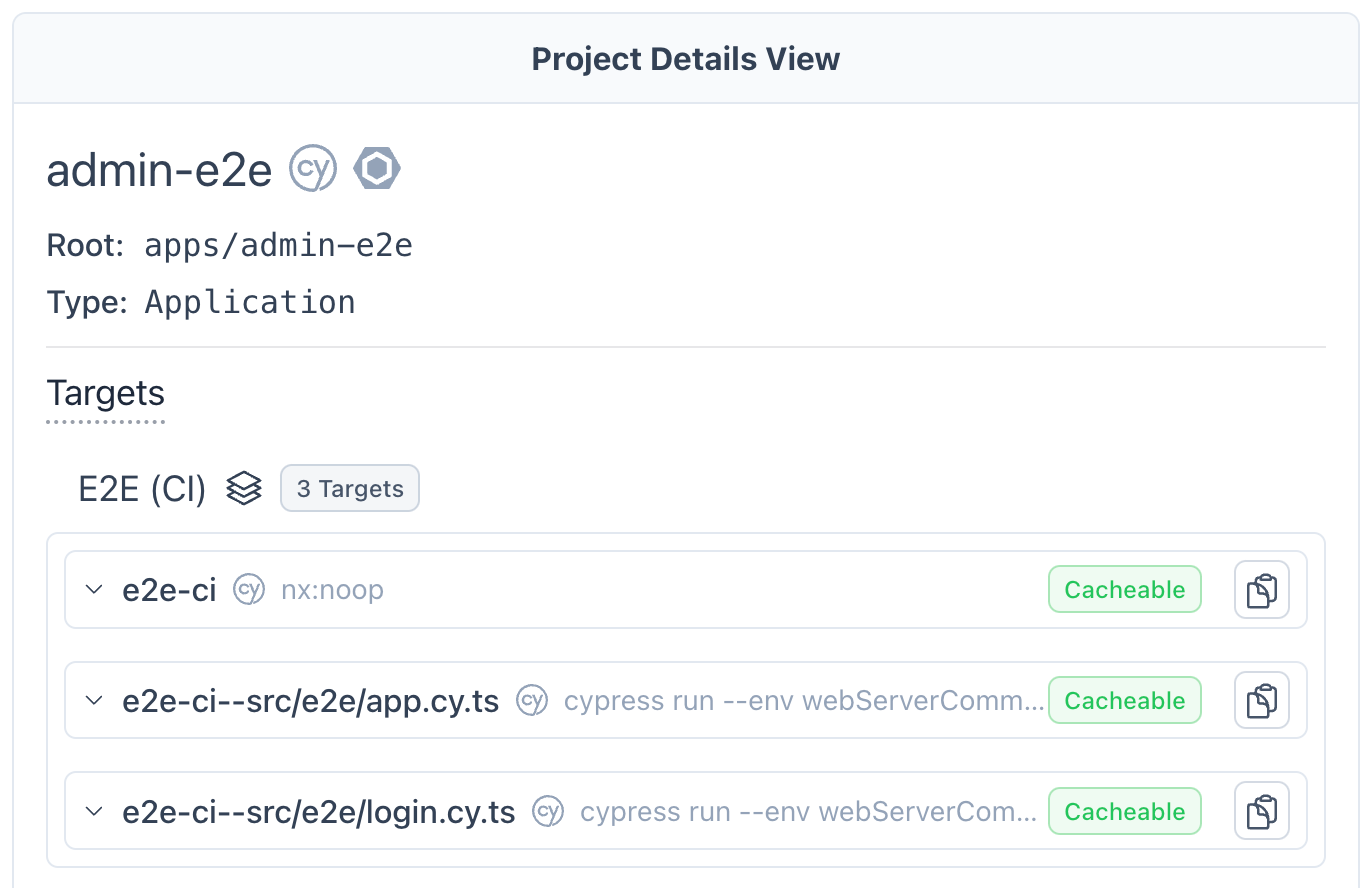Expand the e2e-ci target chevron
Viewport: 1370px width, 888px height.
click(x=94, y=590)
